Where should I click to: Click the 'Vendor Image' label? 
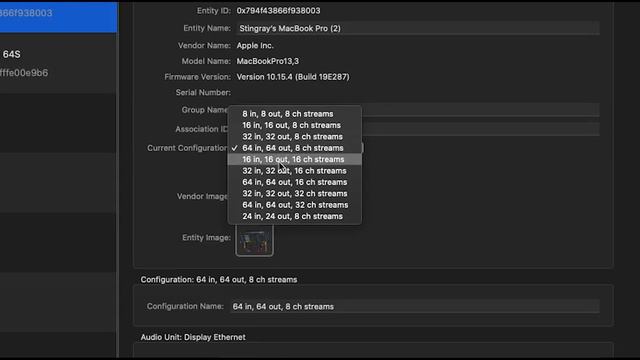pos(202,196)
